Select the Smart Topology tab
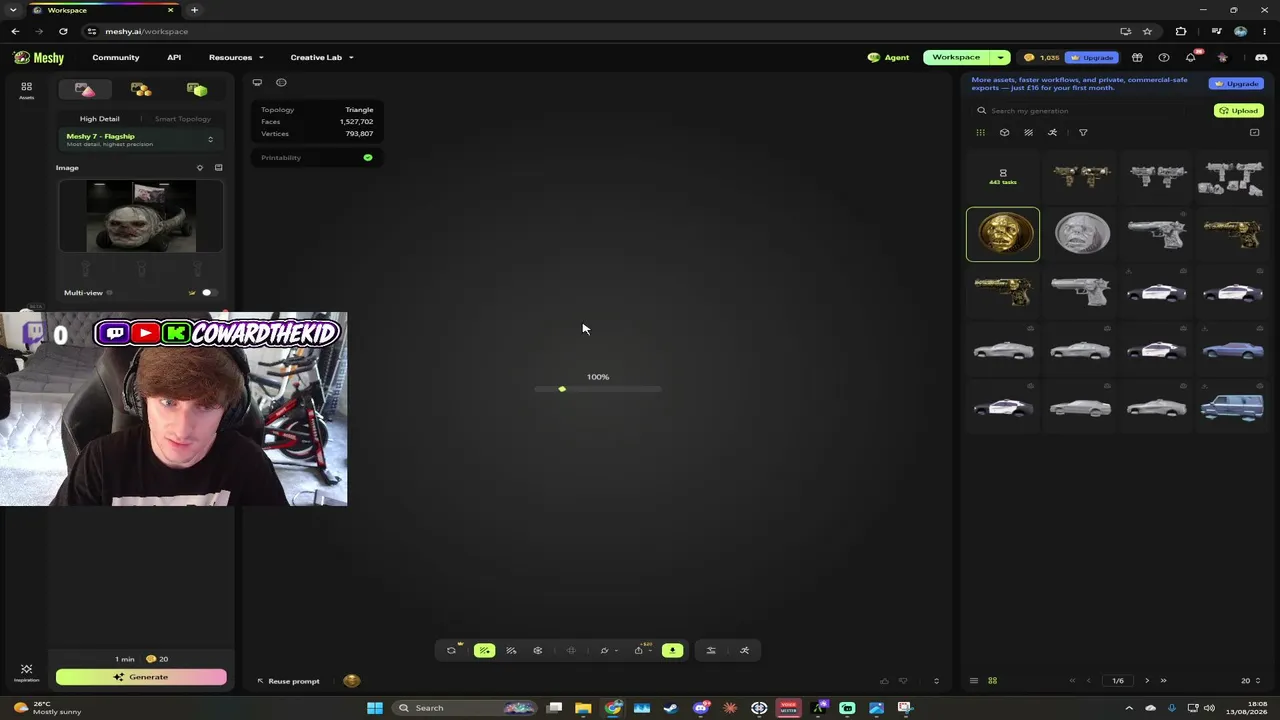This screenshot has width=1280, height=720. tap(183, 119)
